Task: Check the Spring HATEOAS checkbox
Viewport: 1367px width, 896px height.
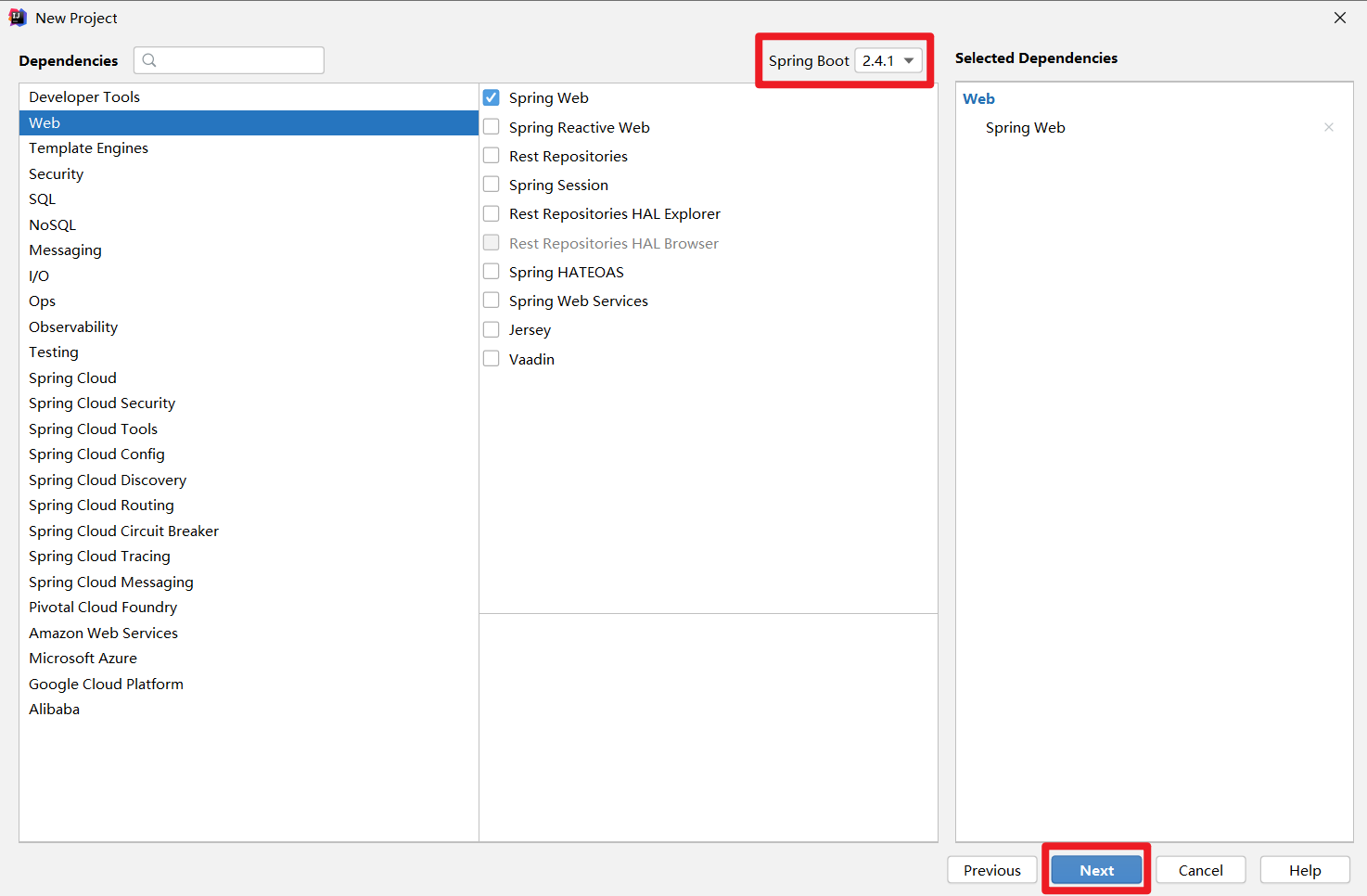Action: (x=492, y=272)
